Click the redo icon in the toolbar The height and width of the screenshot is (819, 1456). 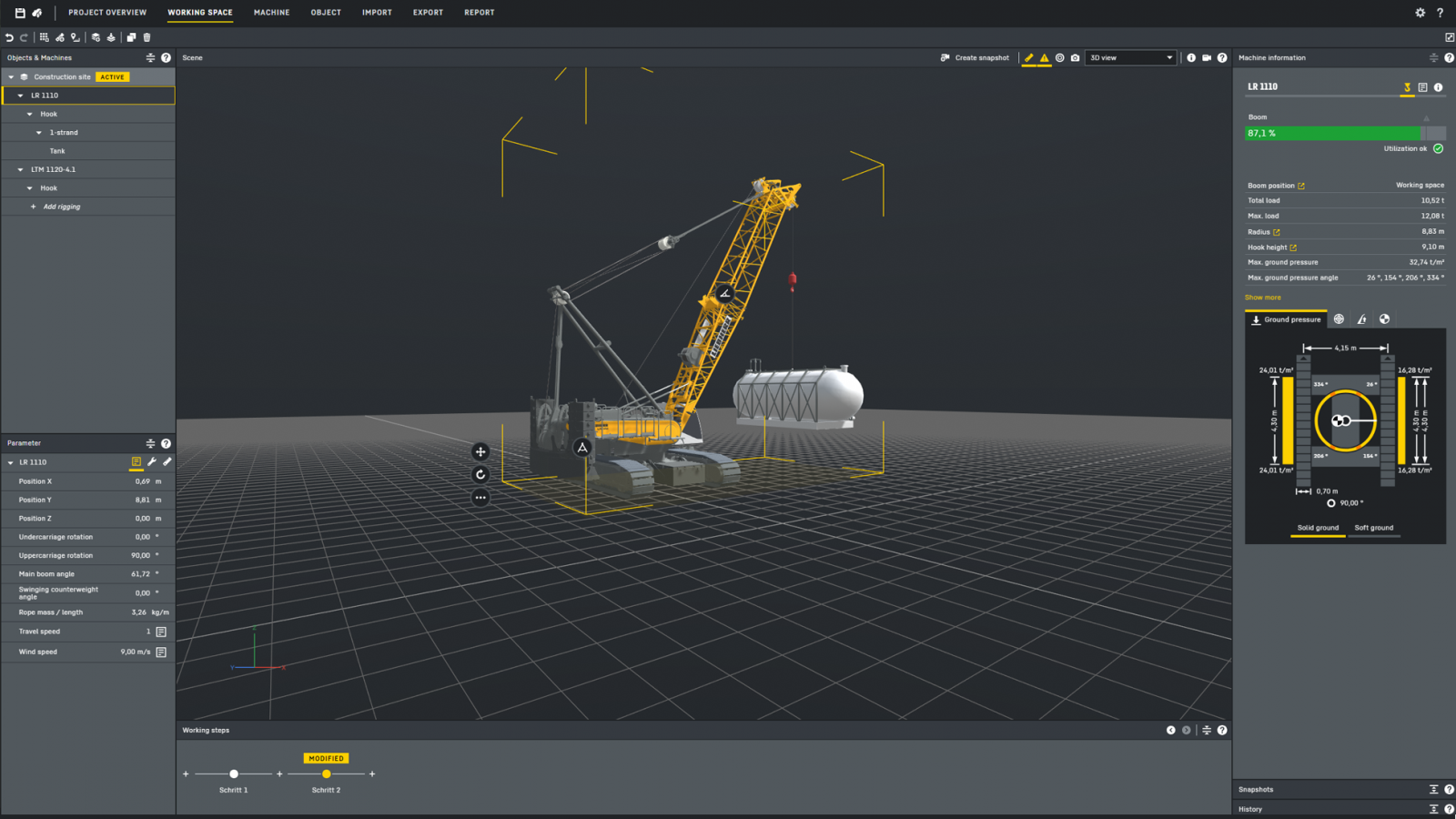click(x=24, y=37)
